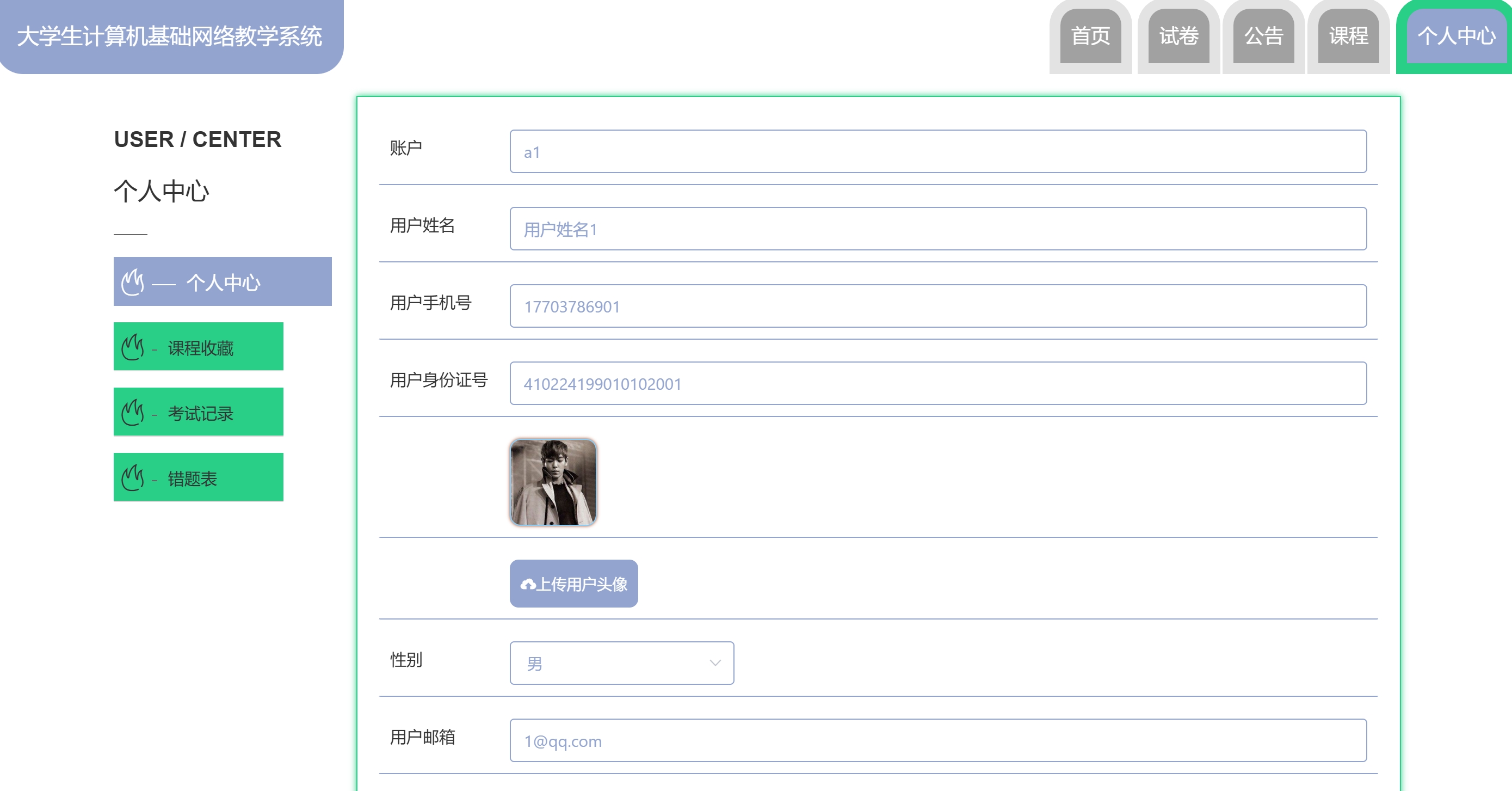
Task: Select the 个人中心 top navigation tab
Action: click(x=1457, y=36)
